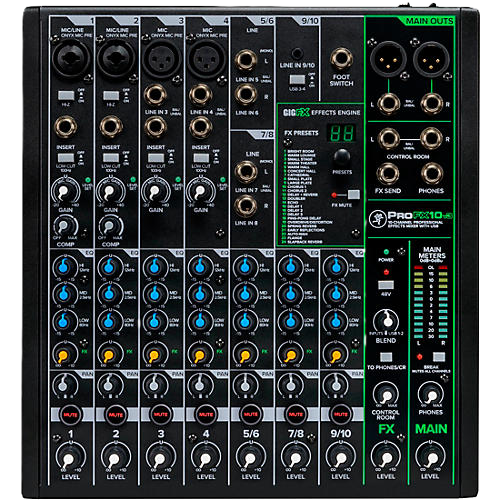Mute channel 1 with its red MUTE button

click(70, 415)
